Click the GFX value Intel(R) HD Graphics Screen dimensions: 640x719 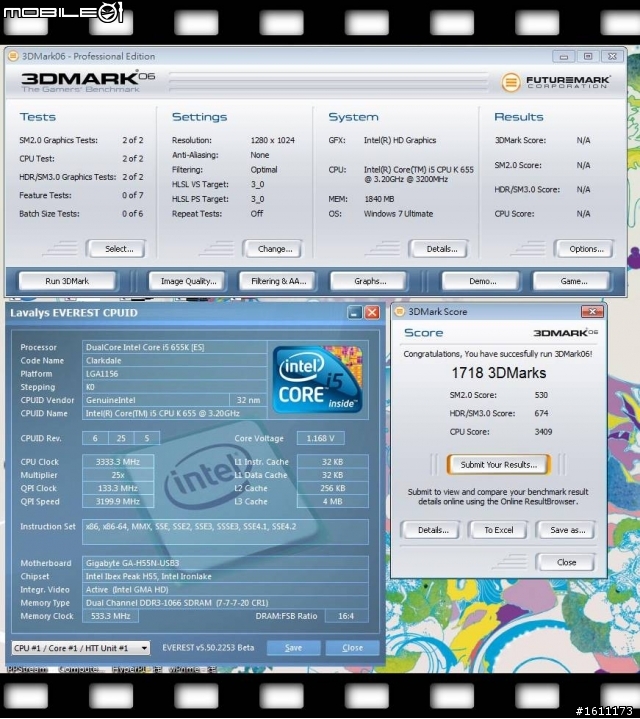400,140
